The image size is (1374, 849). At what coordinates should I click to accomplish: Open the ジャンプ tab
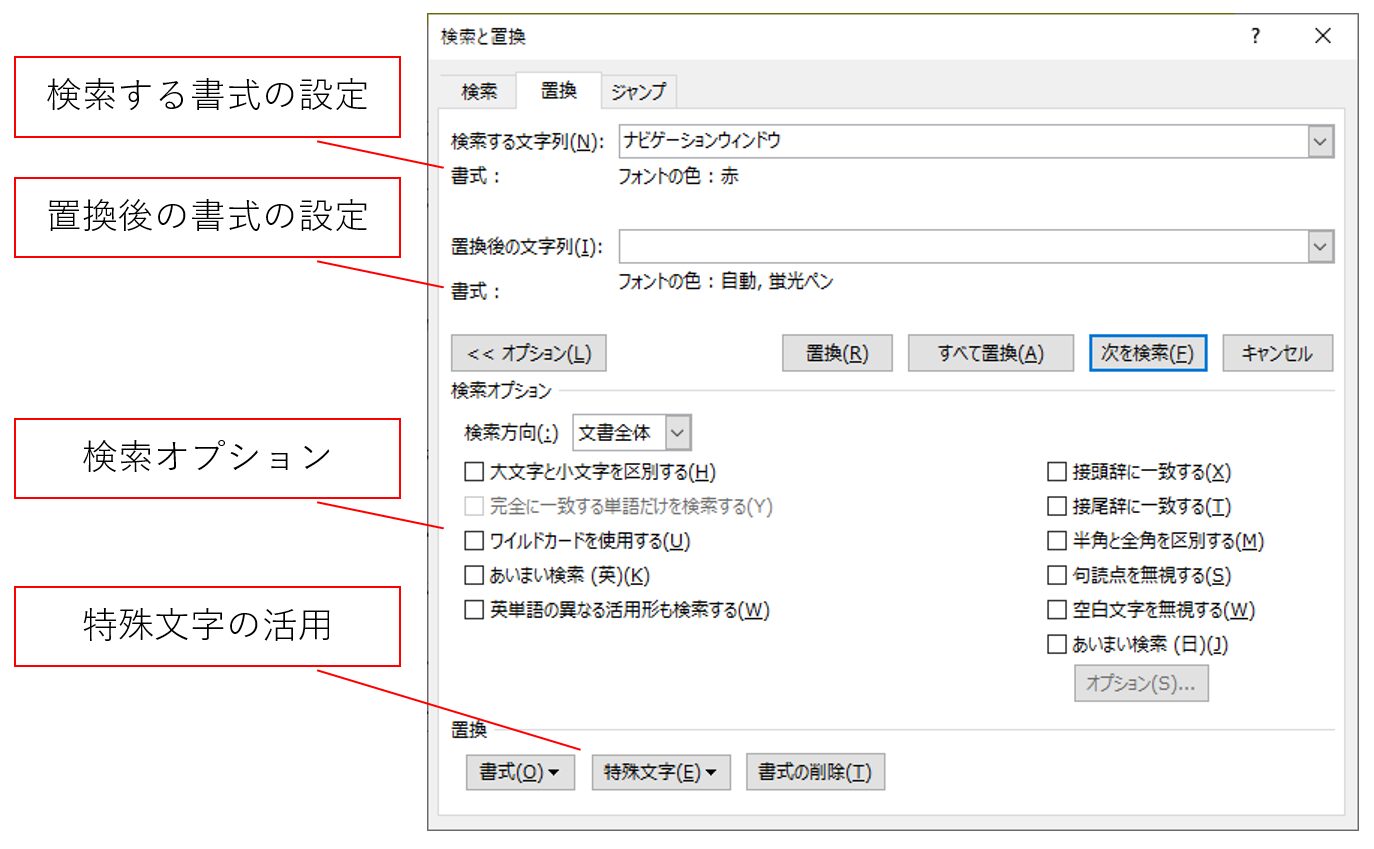pos(638,92)
